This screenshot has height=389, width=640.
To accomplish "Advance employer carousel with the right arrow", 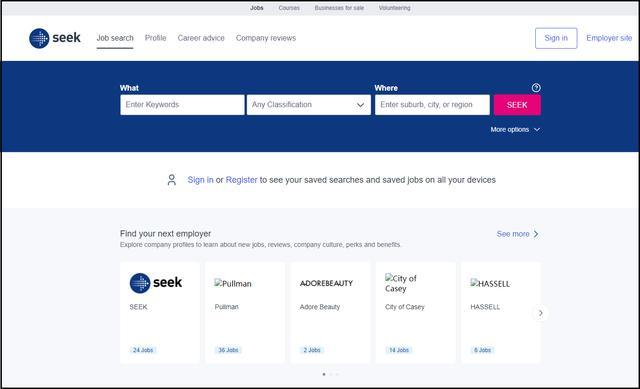I will [540, 313].
